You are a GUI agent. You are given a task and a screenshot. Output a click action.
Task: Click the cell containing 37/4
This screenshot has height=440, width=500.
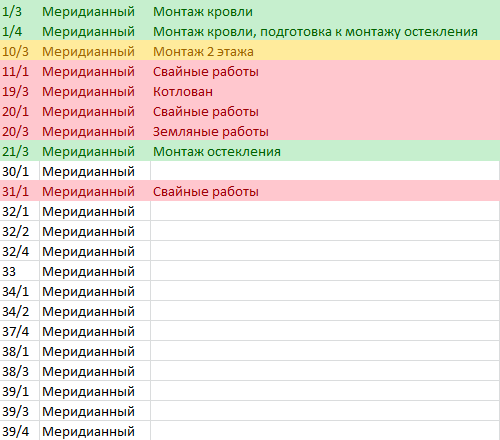tap(20, 331)
